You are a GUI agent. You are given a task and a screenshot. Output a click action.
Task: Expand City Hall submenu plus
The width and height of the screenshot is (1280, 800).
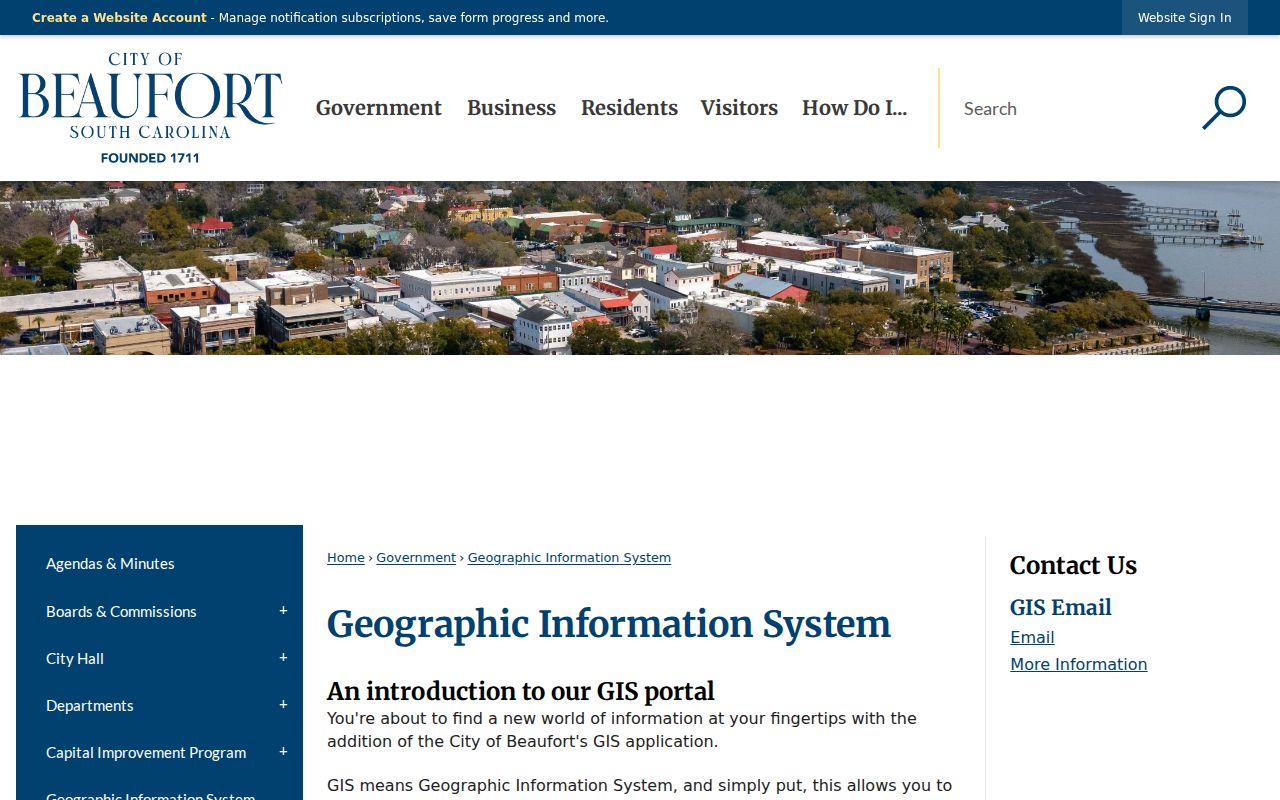tap(283, 658)
